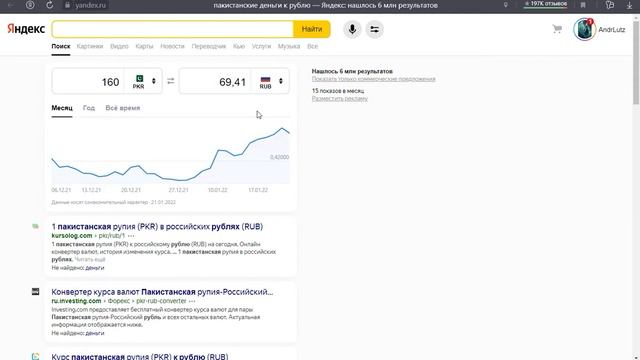Screen dimensions: 640x360
Task: Switch to Услуги tab
Action: pos(261,47)
